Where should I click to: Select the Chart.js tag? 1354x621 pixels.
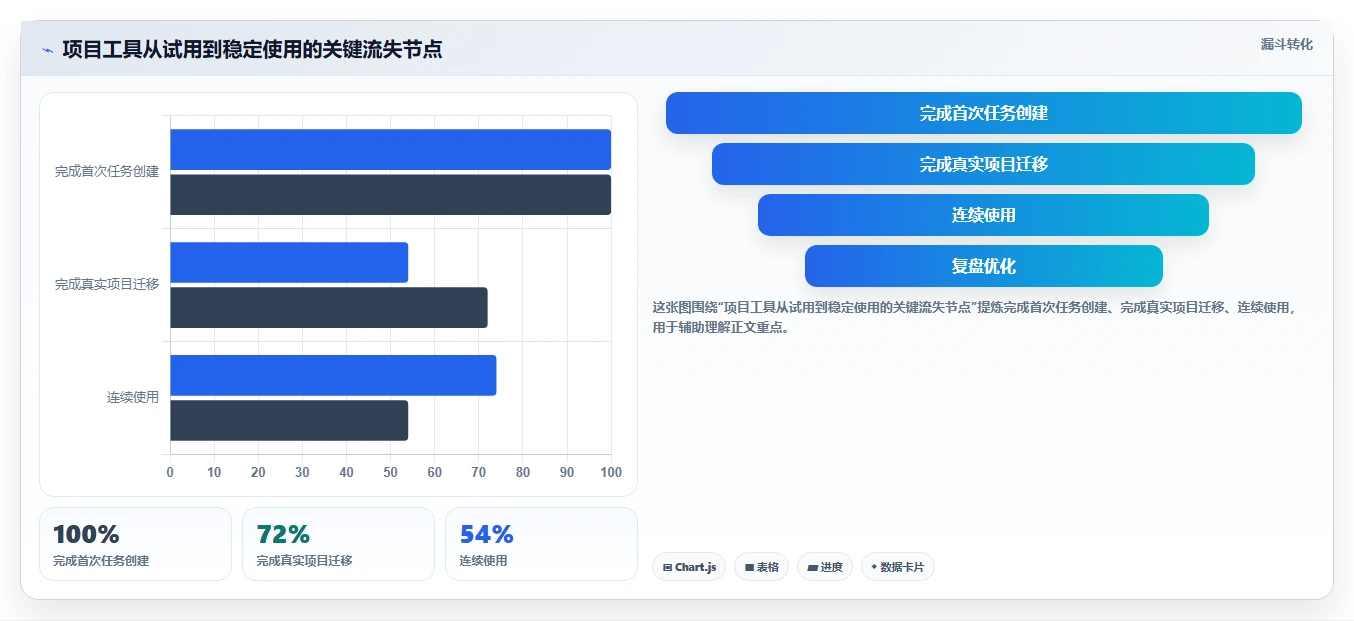coord(689,567)
